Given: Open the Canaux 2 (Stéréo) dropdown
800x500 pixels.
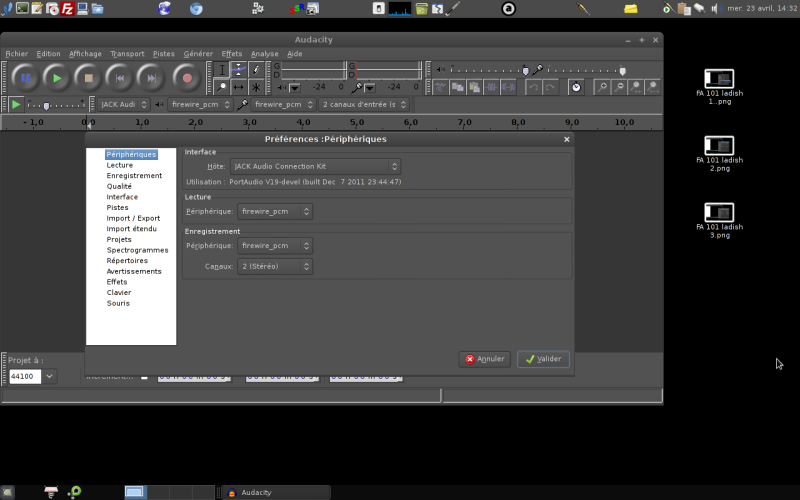Looking at the screenshot, I should [x=271, y=267].
